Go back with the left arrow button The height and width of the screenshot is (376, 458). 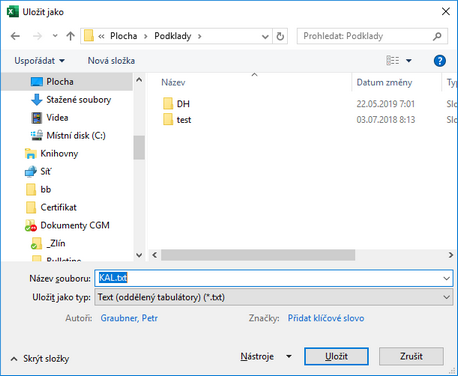click(x=15, y=36)
